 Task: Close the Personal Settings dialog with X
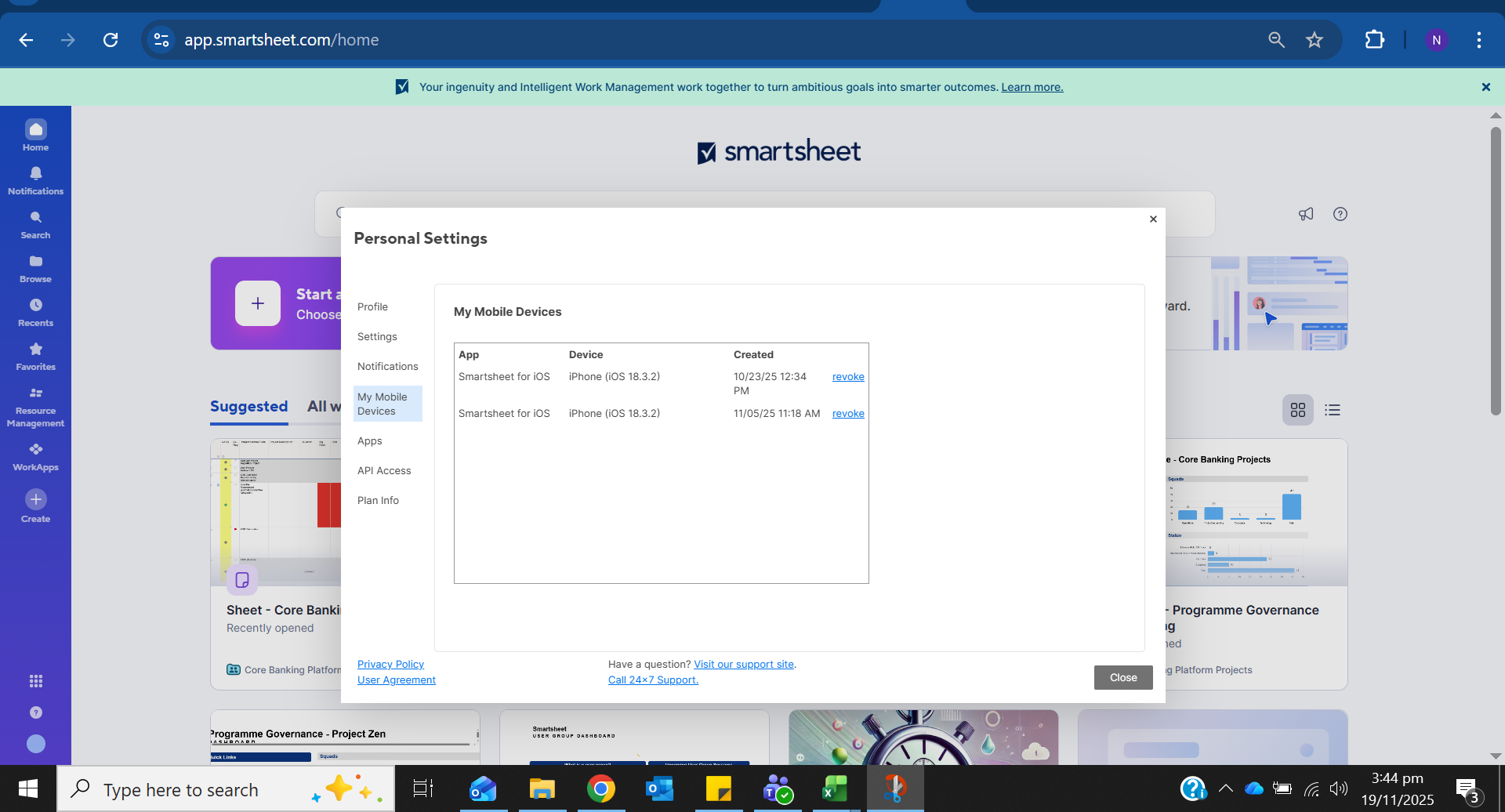click(1153, 219)
